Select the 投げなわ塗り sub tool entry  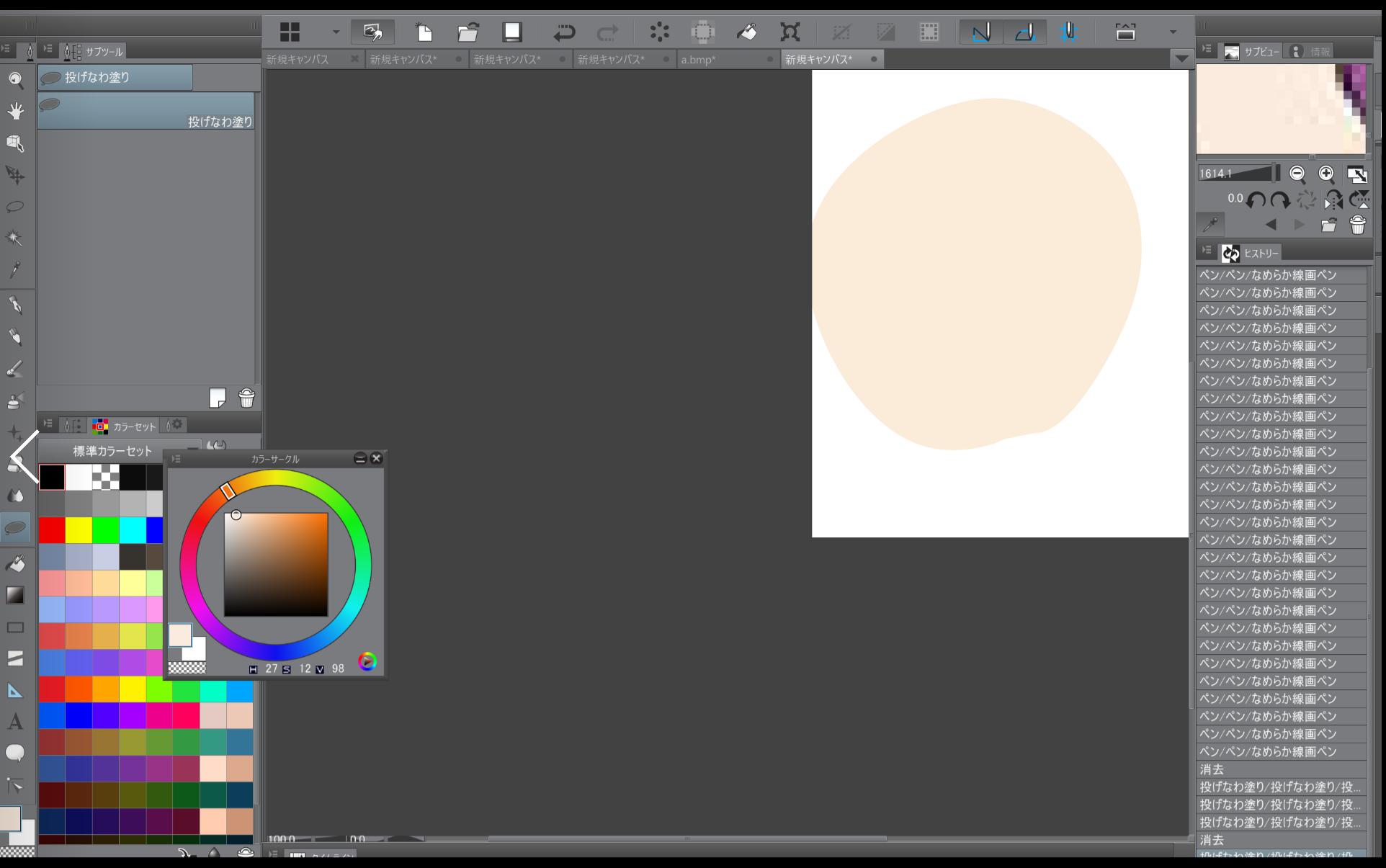146,111
